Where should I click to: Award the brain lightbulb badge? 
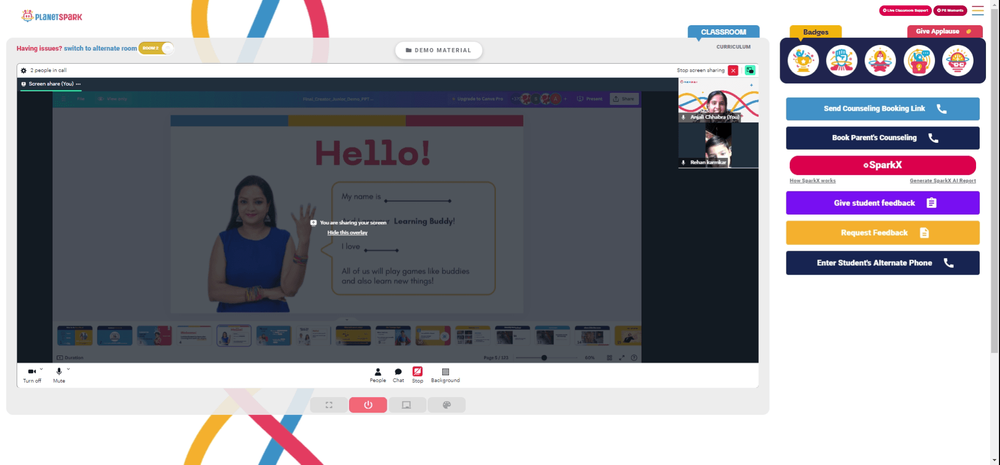(x=958, y=61)
